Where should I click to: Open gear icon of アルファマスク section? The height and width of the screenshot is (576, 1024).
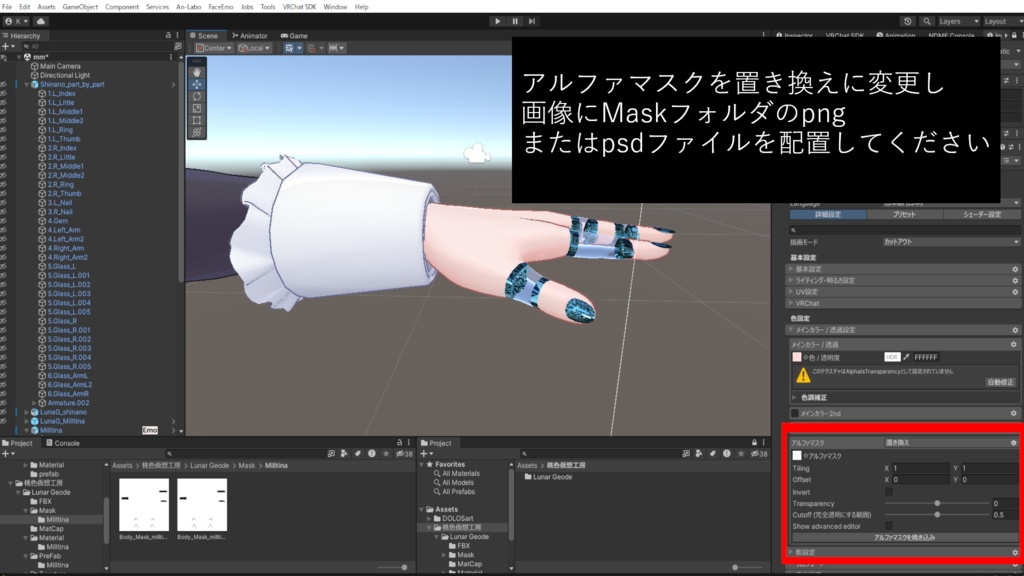(1014, 443)
